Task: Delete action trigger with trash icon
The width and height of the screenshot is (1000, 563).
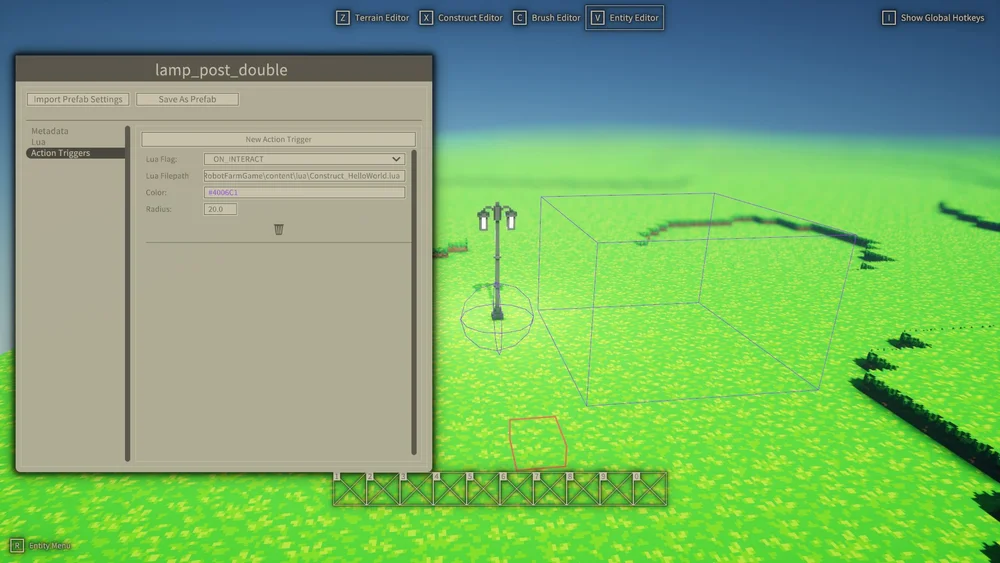Action: tap(279, 229)
